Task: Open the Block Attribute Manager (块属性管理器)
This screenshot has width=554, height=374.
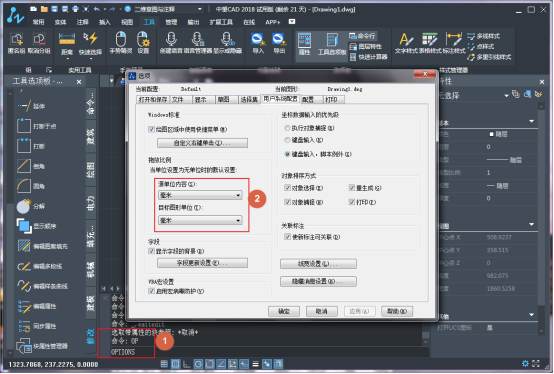Action: pos(42,346)
